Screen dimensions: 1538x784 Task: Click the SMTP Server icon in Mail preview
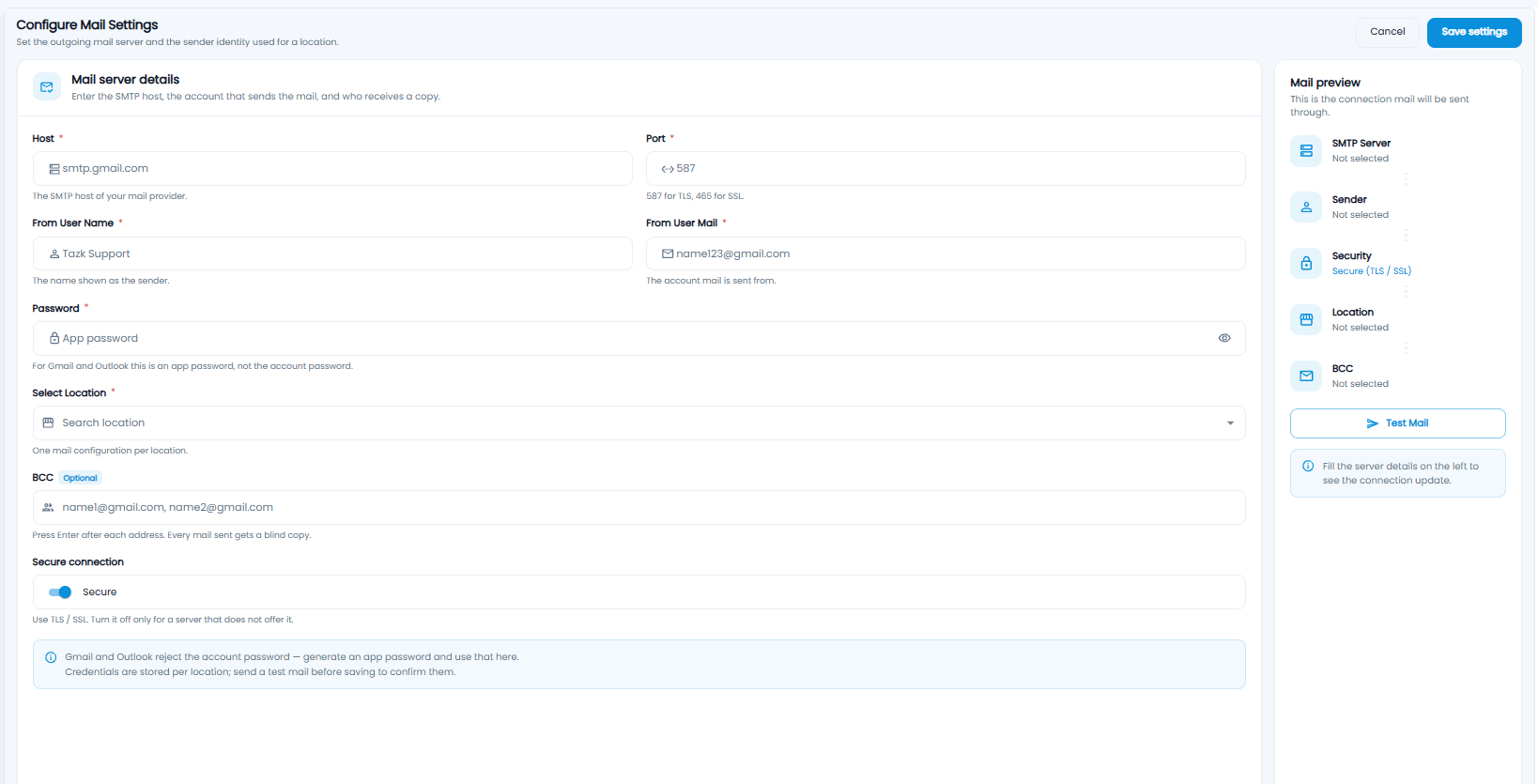point(1306,151)
